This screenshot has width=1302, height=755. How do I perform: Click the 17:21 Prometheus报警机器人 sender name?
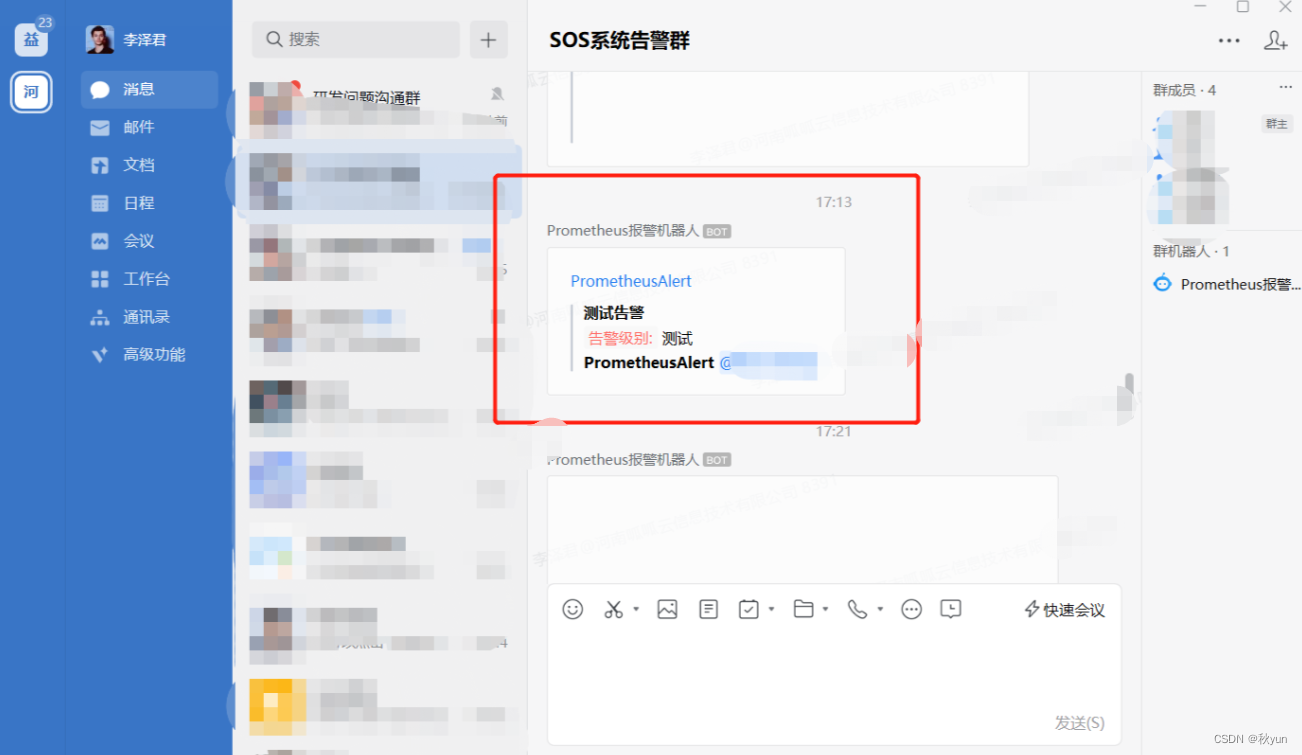click(x=623, y=460)
